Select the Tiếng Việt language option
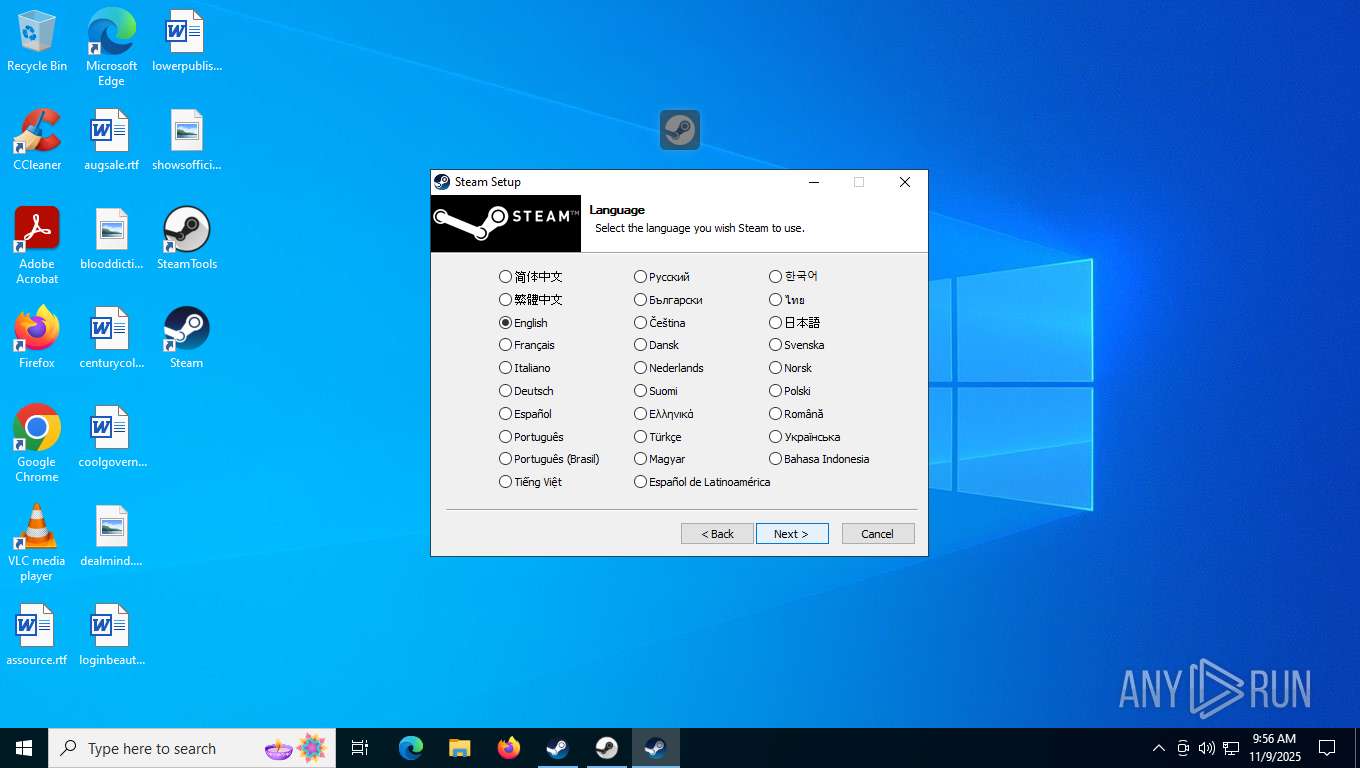 point(530,482)
